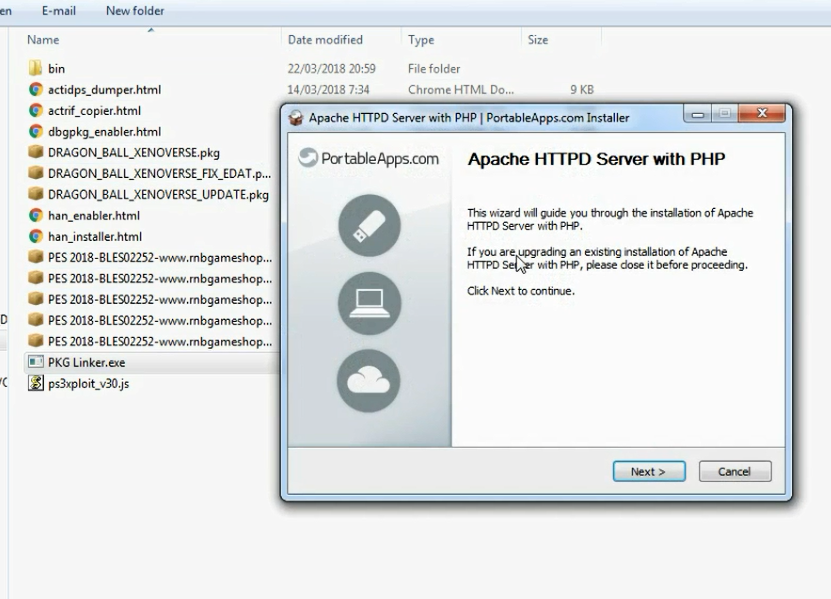Click package icon of DRAGON_BALL_XENOVERSE_FIX_EDAT file

pyautogui.click(x=36, y=173)
